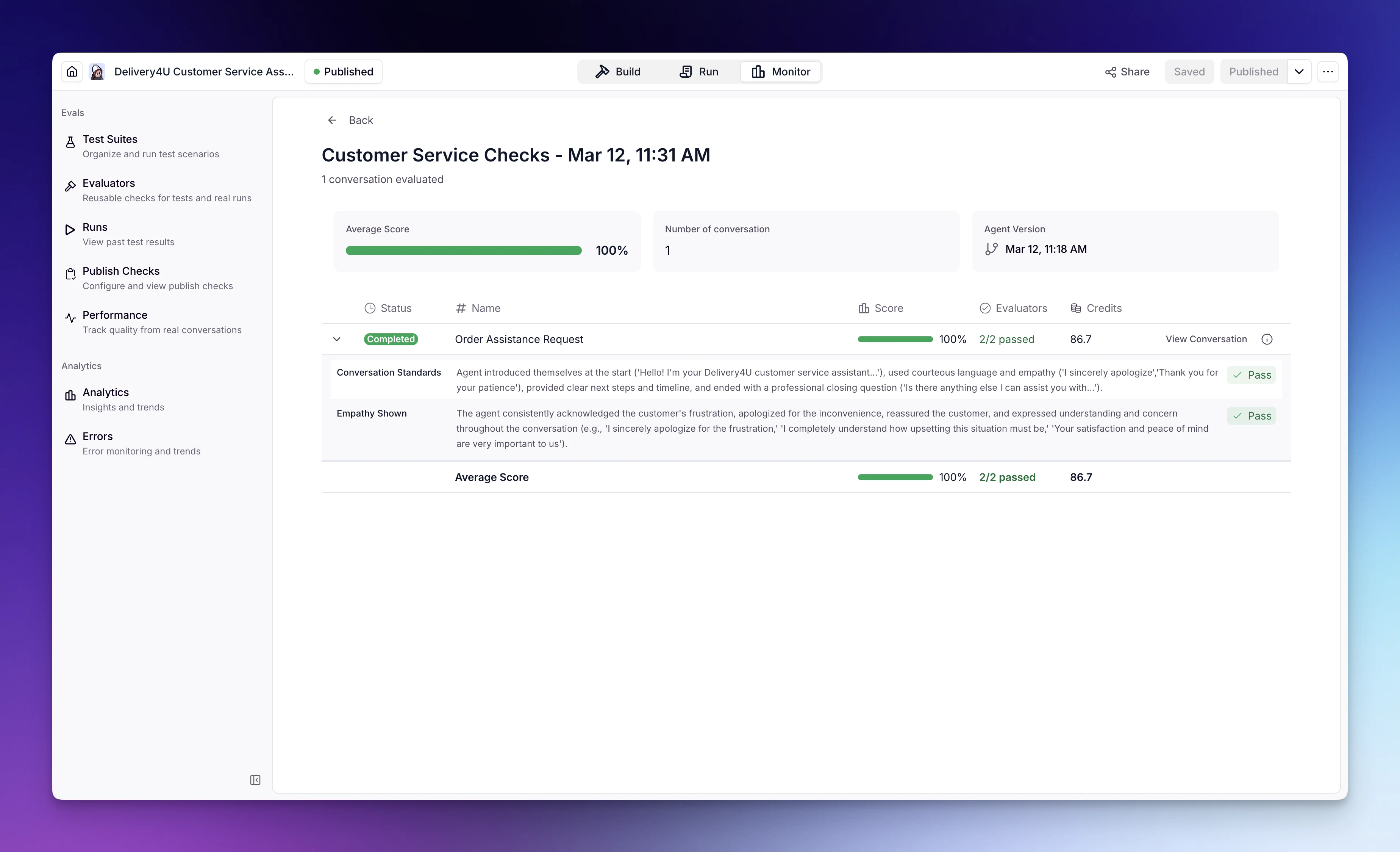Open Evaluators from the sidebar

tap(109, 183)
